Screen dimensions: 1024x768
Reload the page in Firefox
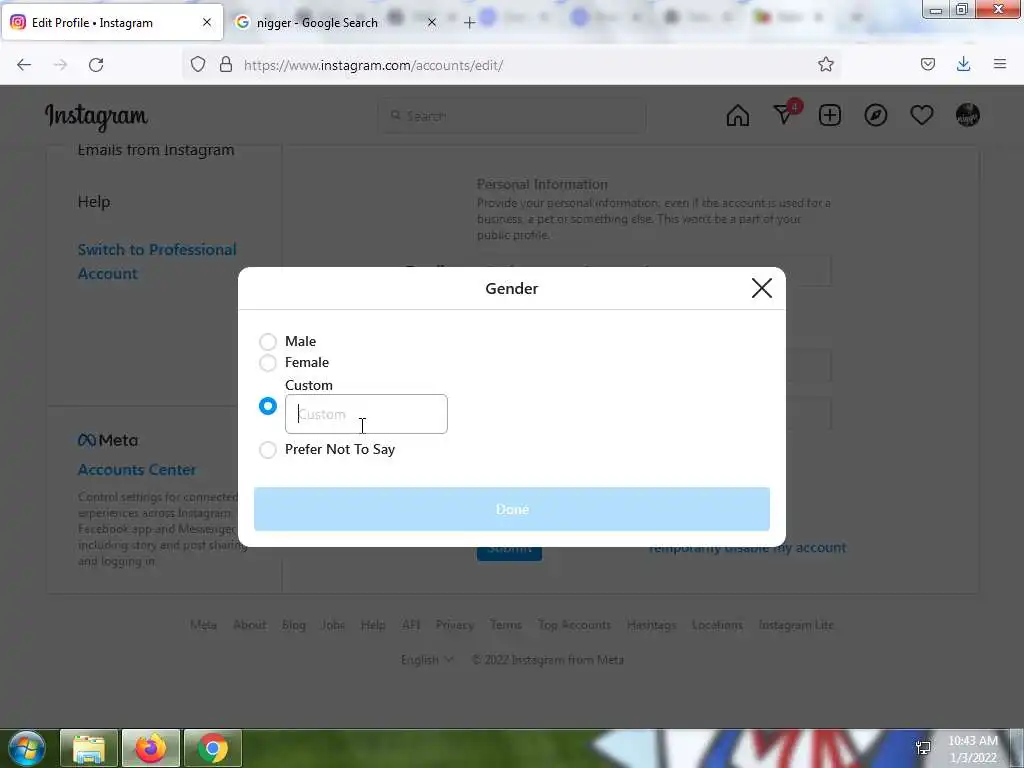tap(96, 65)
